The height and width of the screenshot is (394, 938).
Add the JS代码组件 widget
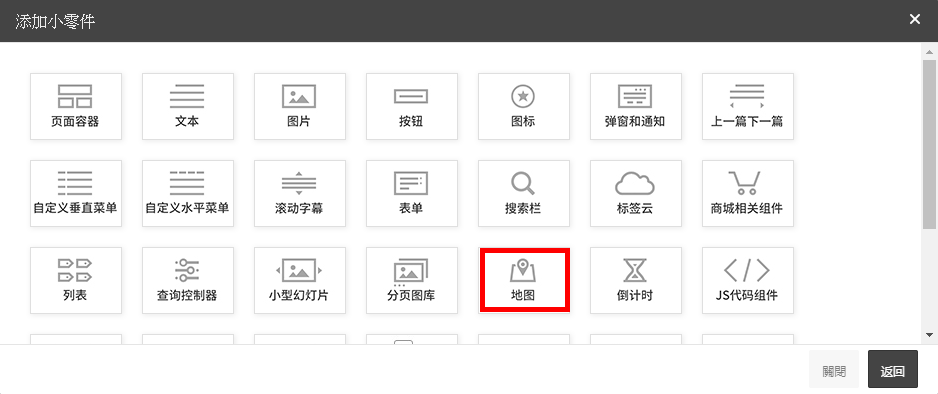[x=748, y=280]
